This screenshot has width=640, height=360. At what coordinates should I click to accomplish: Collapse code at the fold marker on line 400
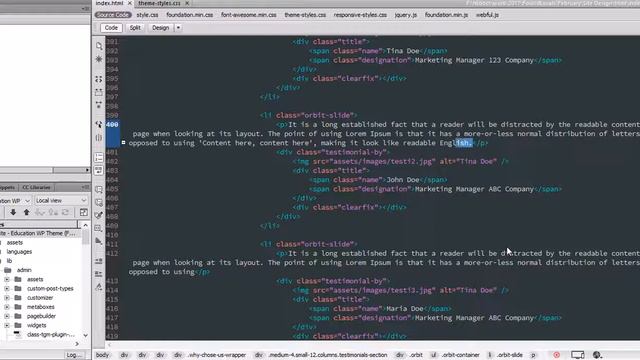(123, 142)
